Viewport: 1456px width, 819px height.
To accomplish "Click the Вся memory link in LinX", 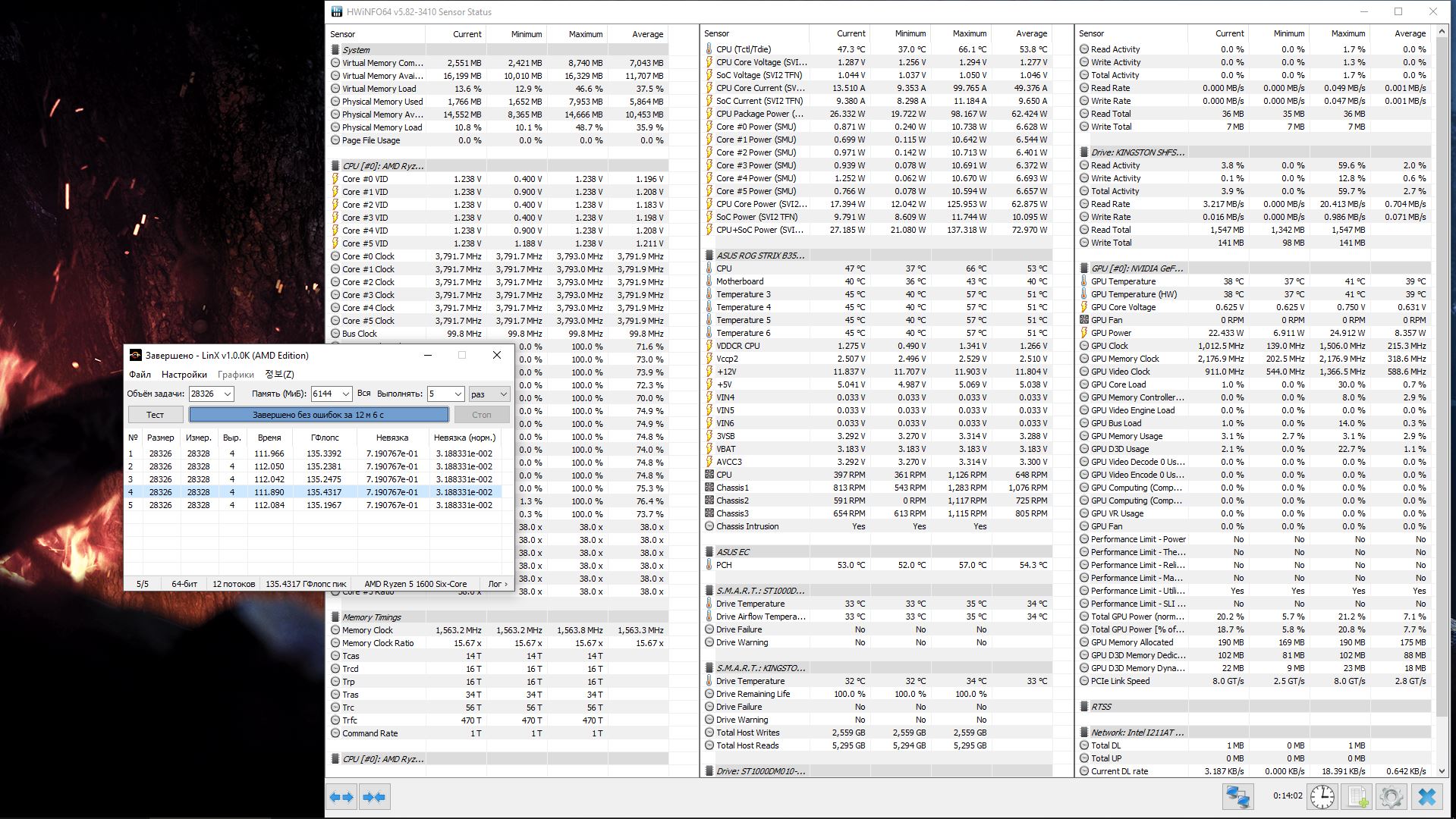I will click(x=364, y=394).
